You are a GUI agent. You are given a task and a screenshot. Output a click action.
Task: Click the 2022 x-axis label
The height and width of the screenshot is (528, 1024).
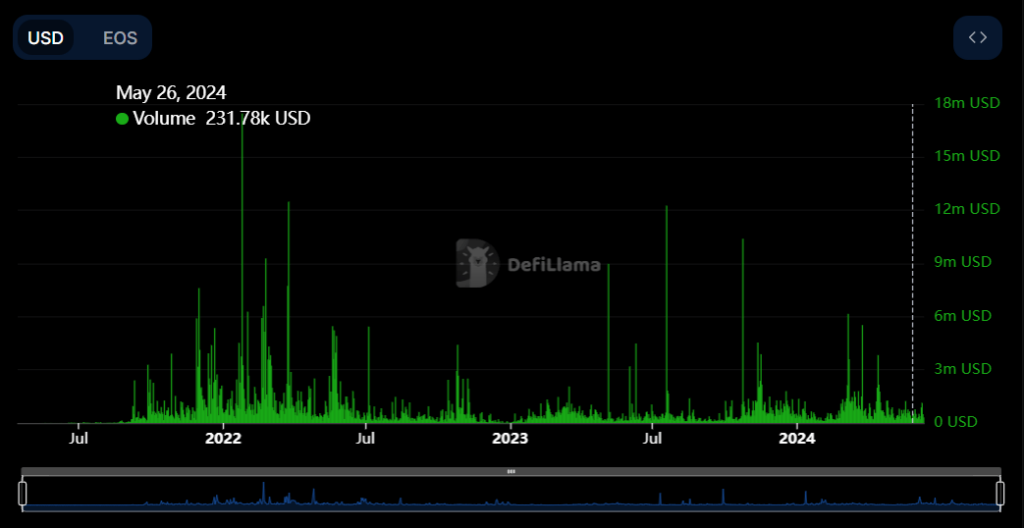click(x=223, y=438)
